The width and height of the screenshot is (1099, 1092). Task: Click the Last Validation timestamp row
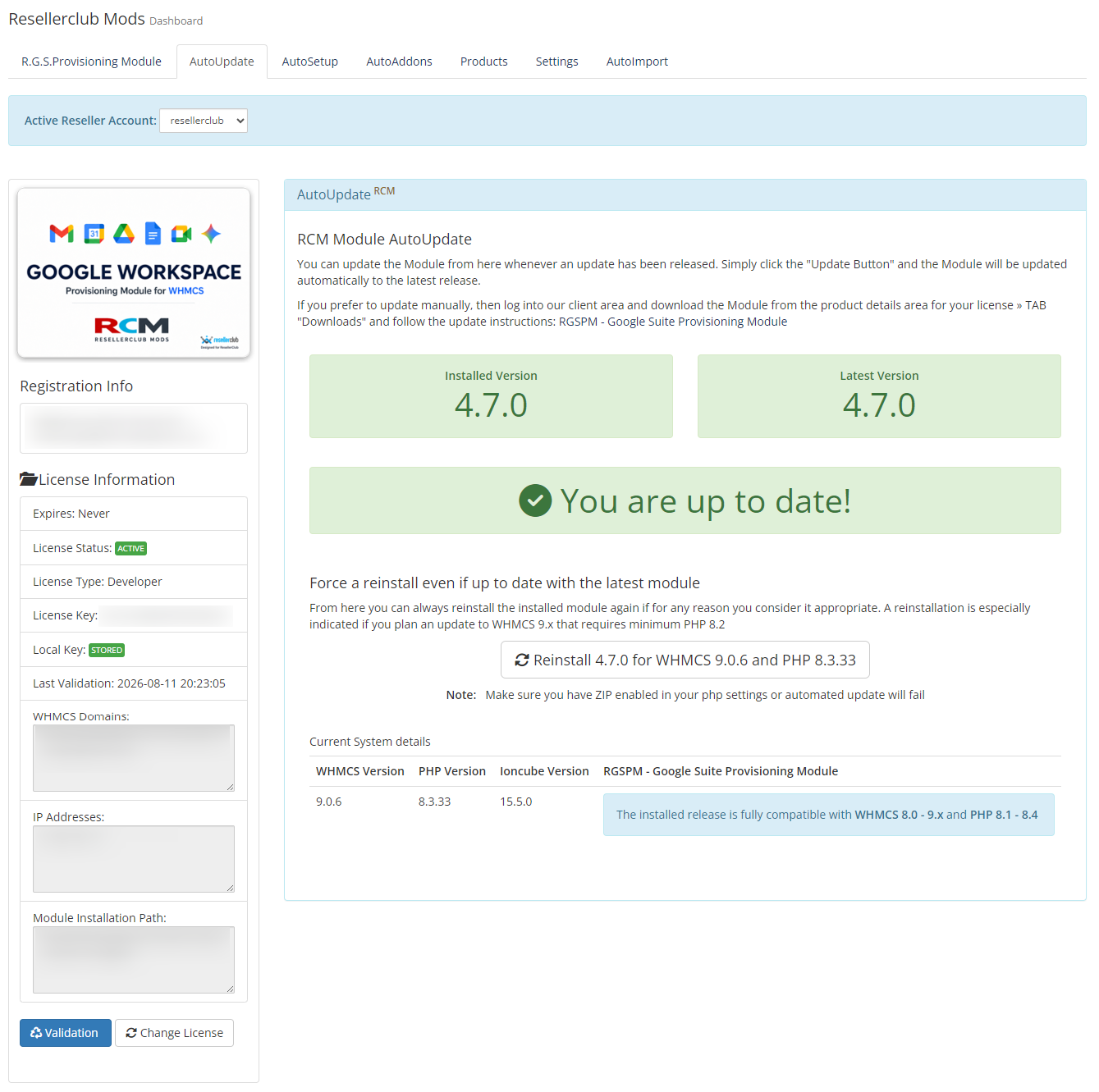tap(134, 683)
